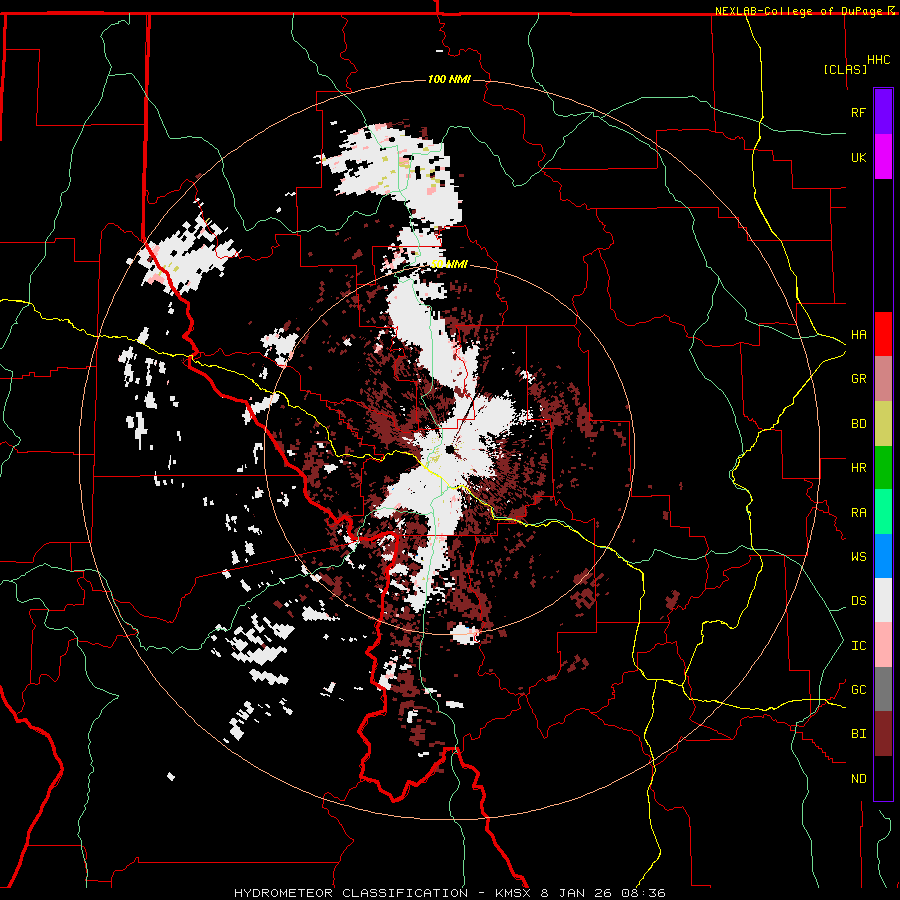900x900 pixels.
Task: Click the [CLAS] units label
Action: pos(845,69)
